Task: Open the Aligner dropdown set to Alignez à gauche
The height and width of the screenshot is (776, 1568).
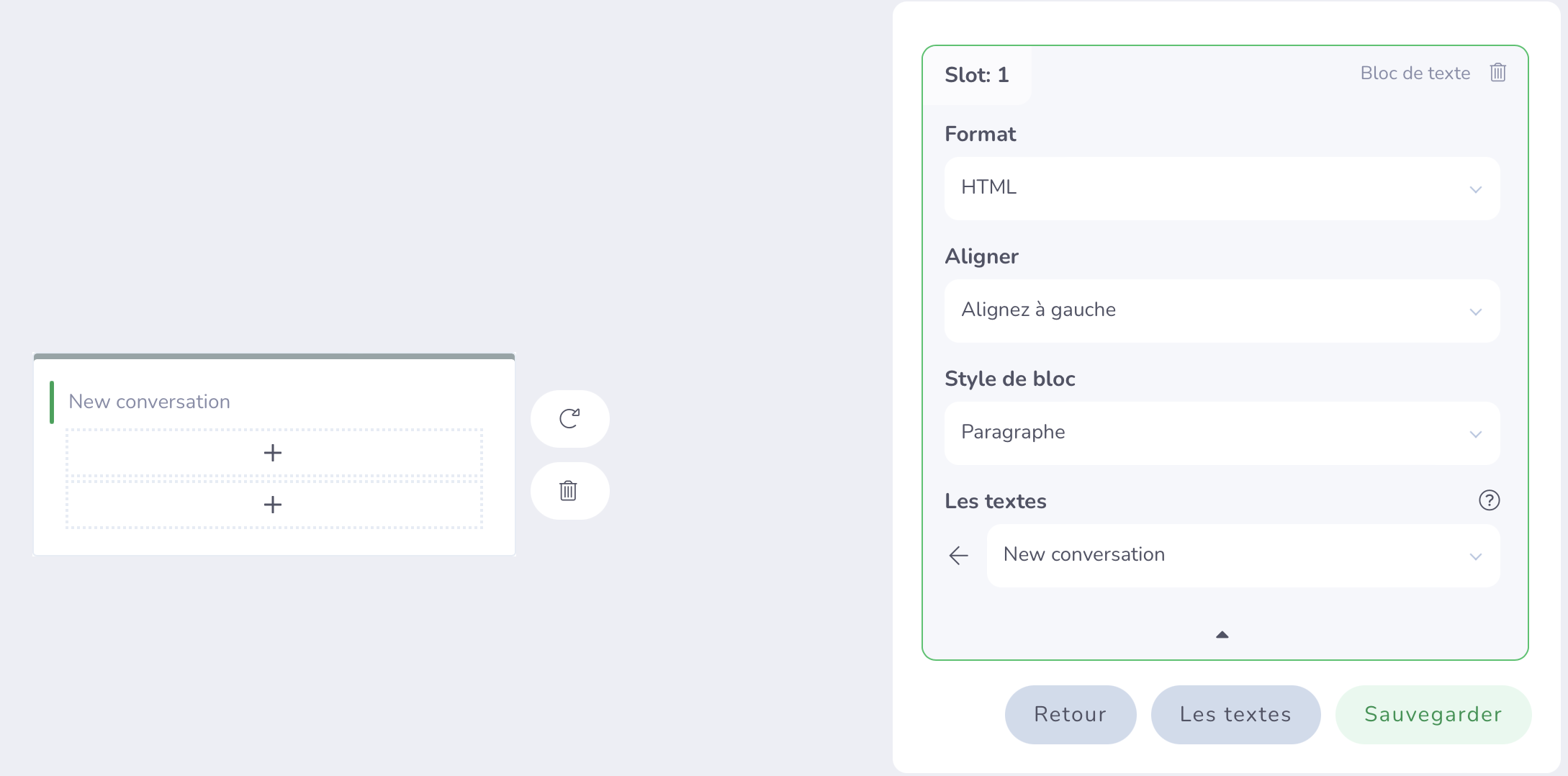Action: [1222, 310]
